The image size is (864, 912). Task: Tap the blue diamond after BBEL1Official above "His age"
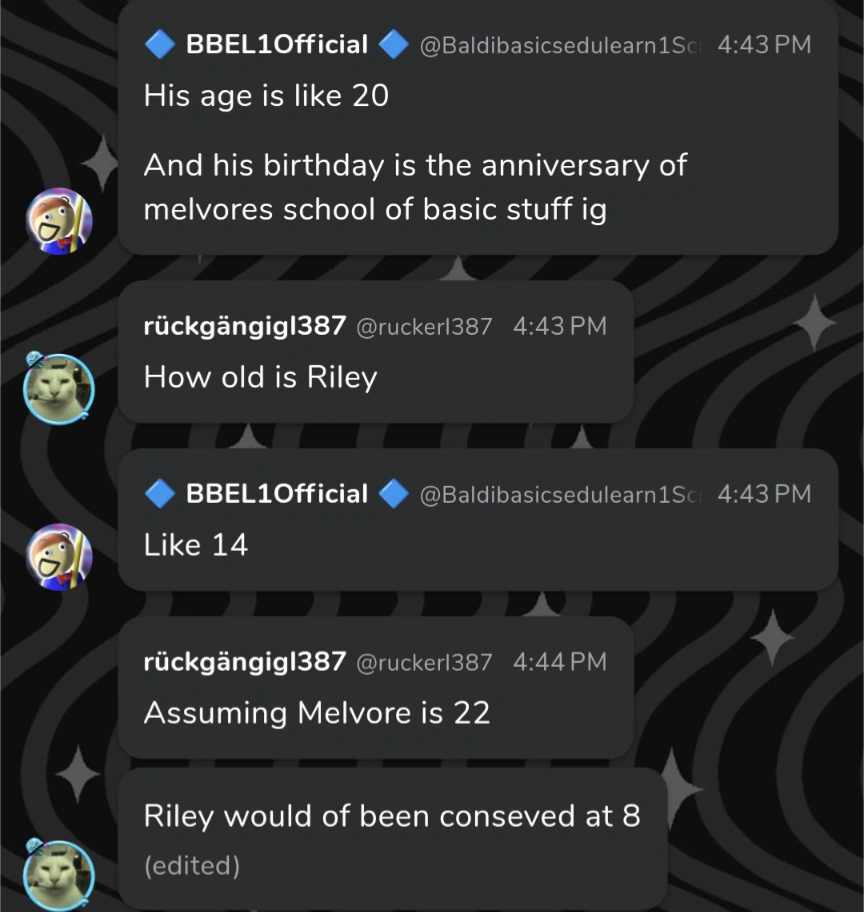[393, 44]
